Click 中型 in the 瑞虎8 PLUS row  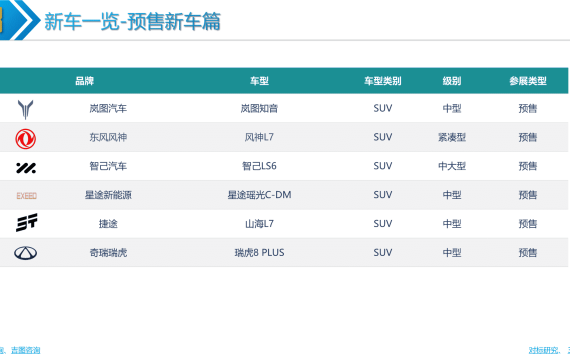(452, 252)
